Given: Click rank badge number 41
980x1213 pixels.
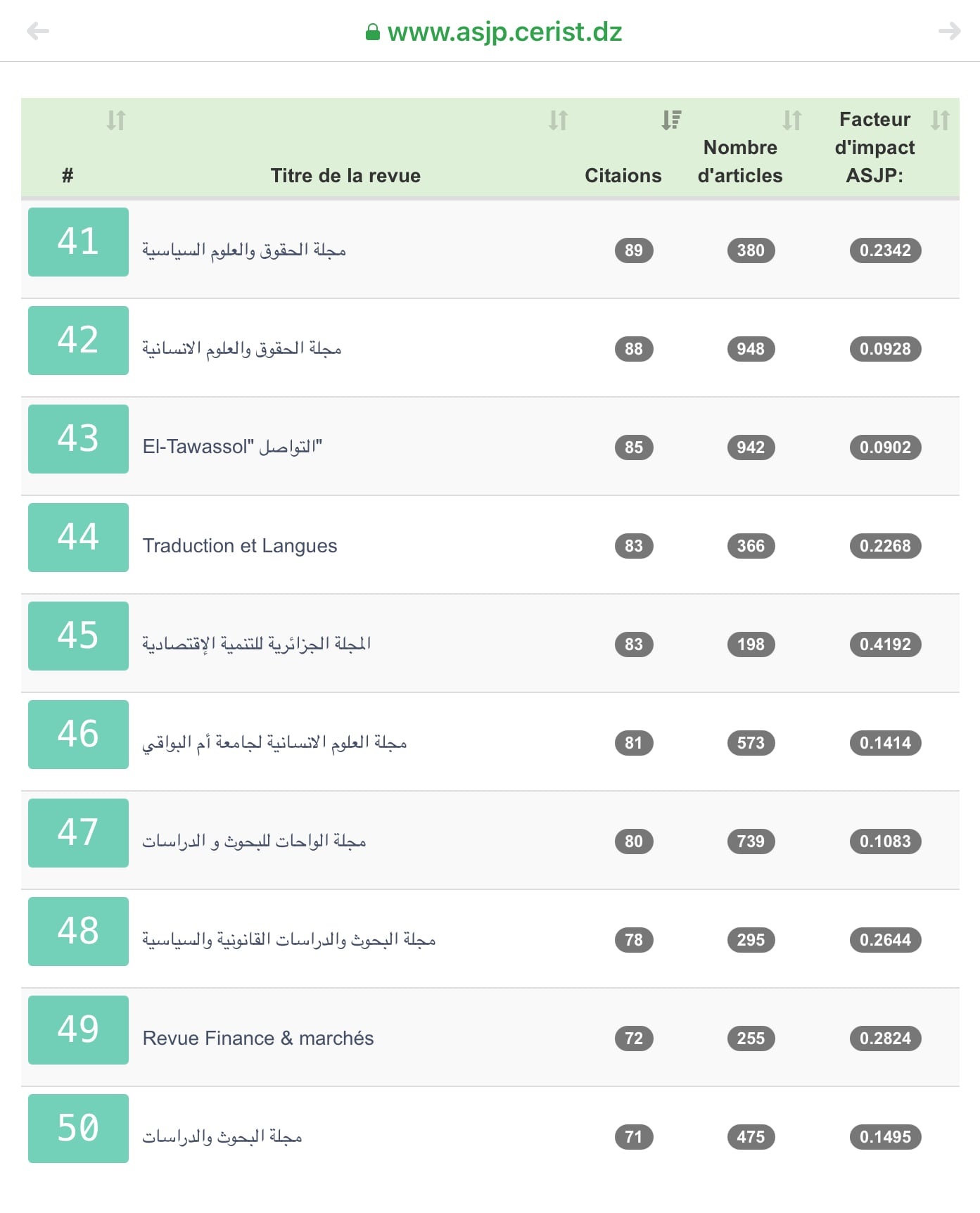Looking at the screenshot, I should pyautogui.click(x=78, y=242).
